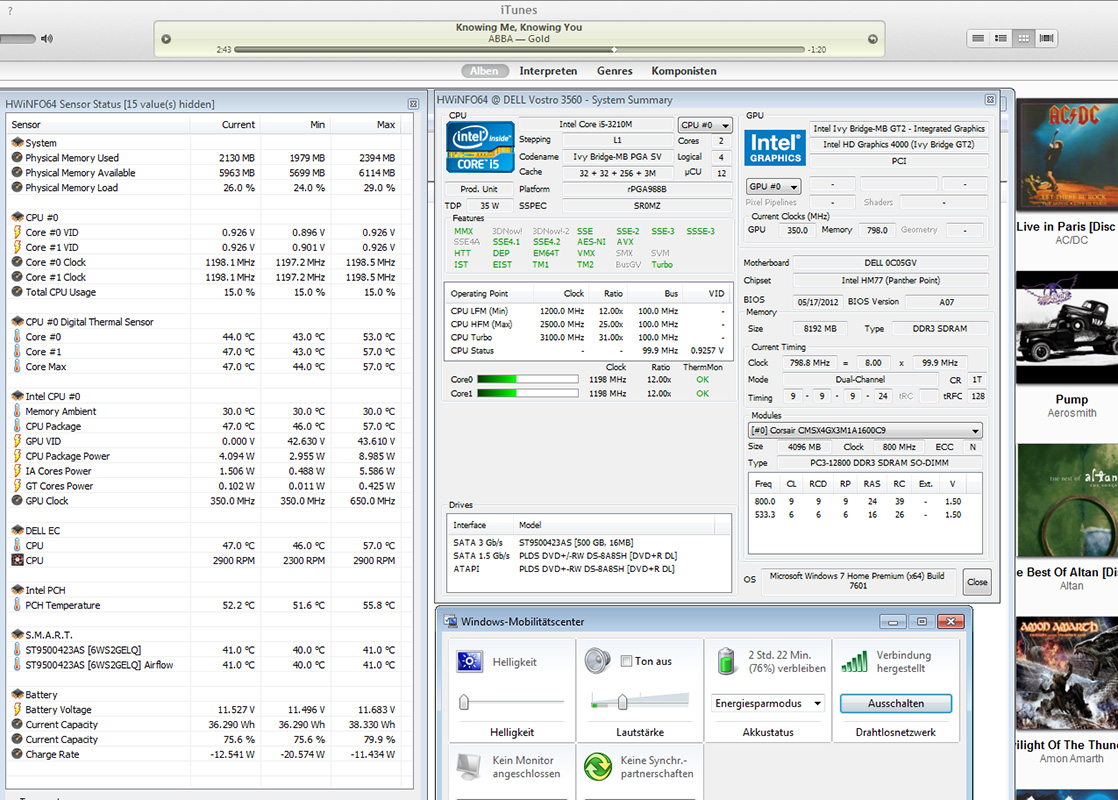
Task: Click the iTunes volume speaker icon
Action: pyautogui.click(x=47, y=39)
